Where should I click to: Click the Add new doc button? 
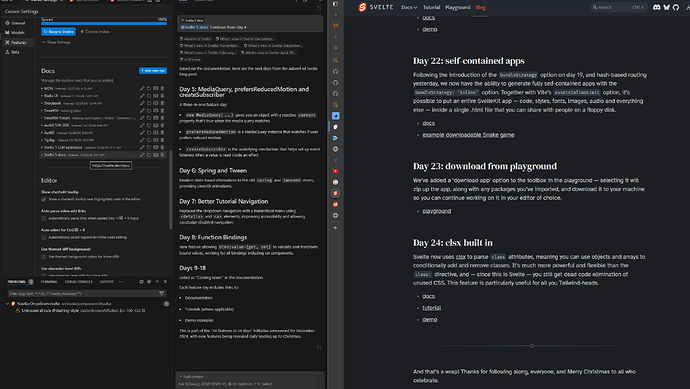pos(153,70)
